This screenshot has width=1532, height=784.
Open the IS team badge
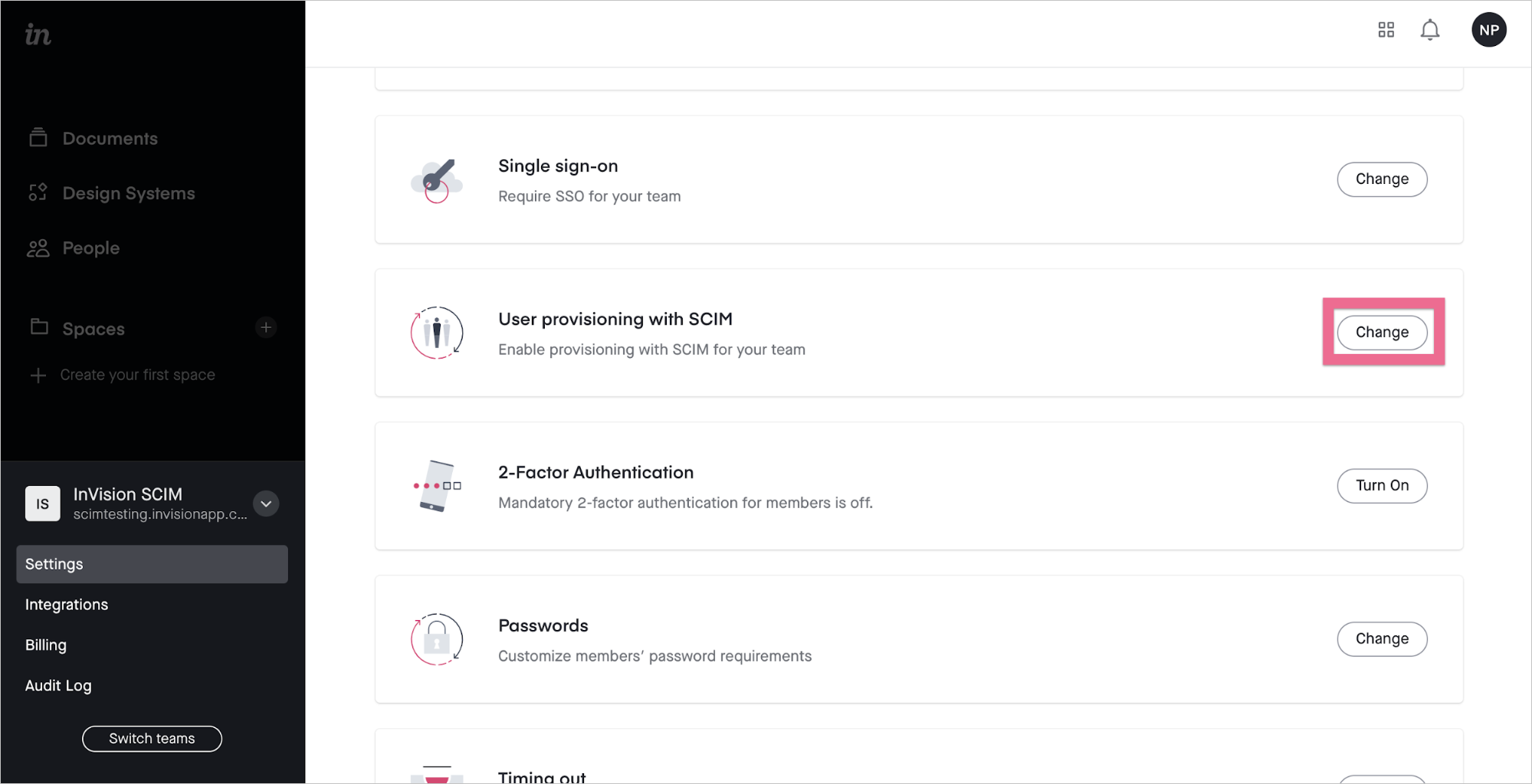pos(42,504)
